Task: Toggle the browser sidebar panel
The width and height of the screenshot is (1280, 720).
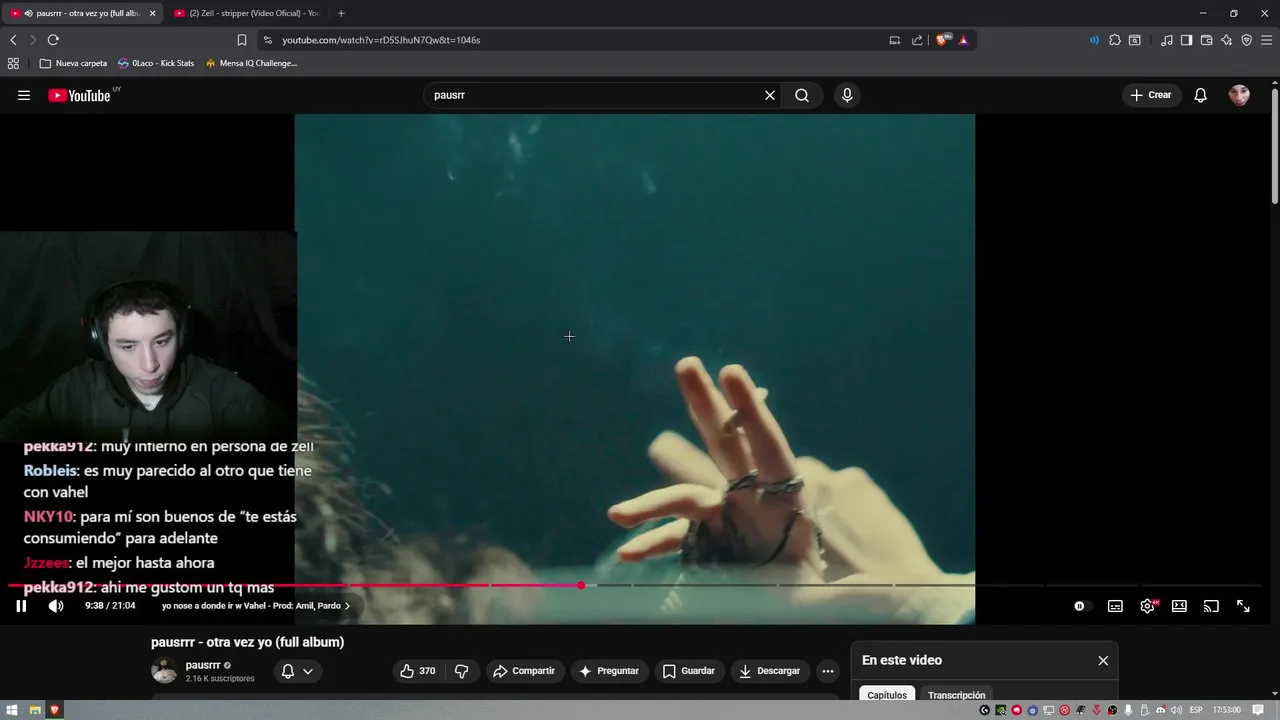Action: 1186,40
